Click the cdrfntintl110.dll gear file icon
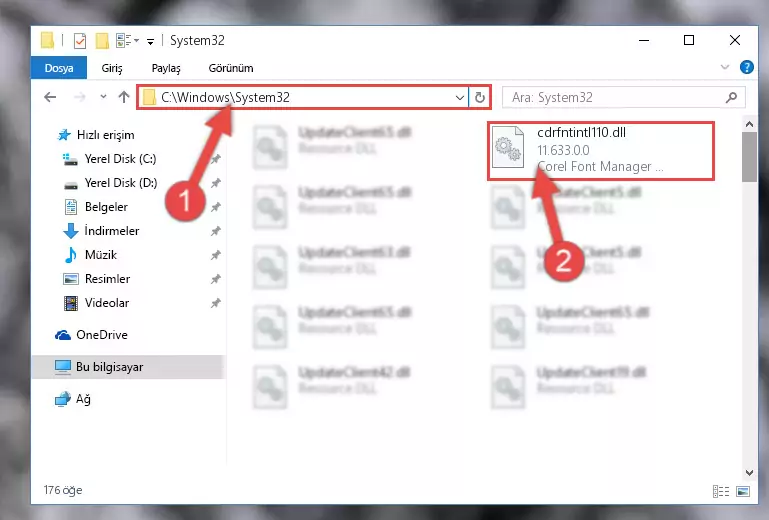 tap(508, 147)
